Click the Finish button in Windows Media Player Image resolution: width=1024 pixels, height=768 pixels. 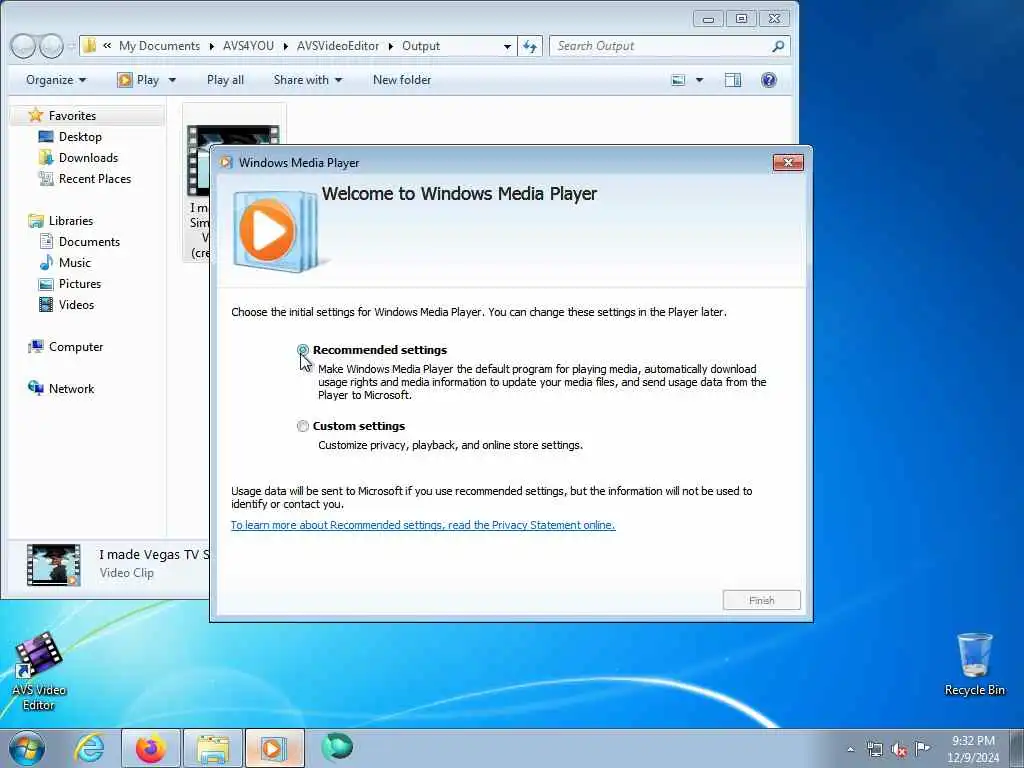pyautogui.click(x=761, y=600)
